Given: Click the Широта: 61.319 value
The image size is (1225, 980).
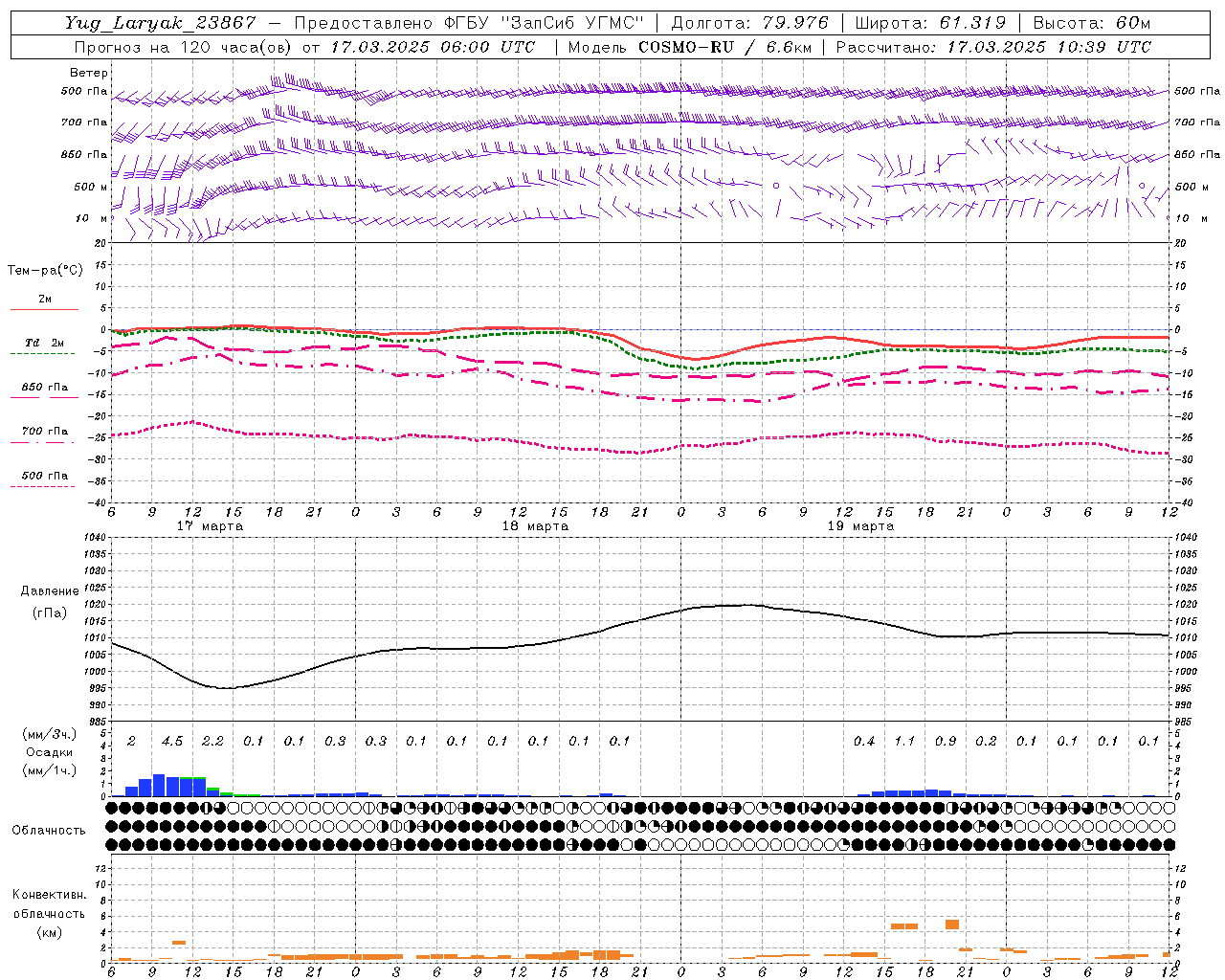Looking at the screenshot, I should (x=930, y=23).
